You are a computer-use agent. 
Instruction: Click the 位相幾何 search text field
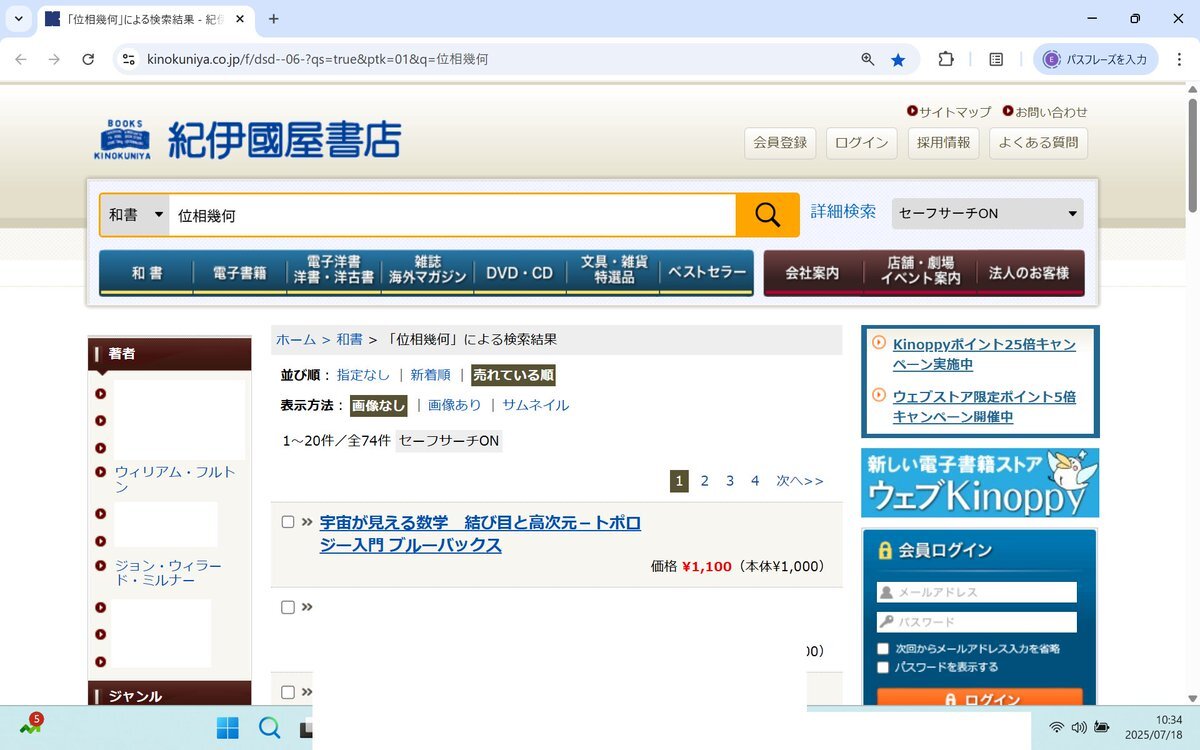pos(452,215)
